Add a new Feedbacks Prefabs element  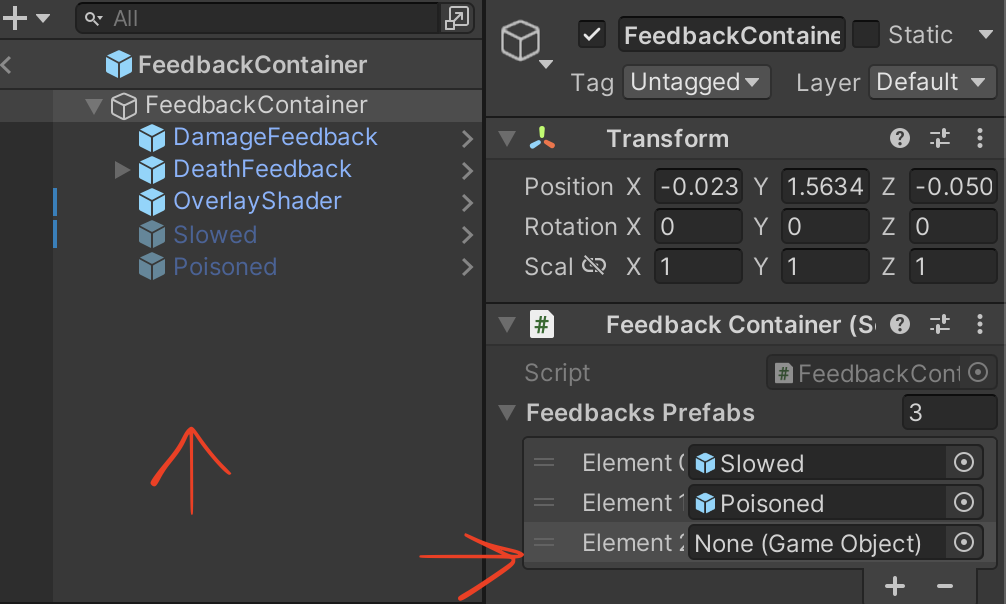click(x=895, y=586)
